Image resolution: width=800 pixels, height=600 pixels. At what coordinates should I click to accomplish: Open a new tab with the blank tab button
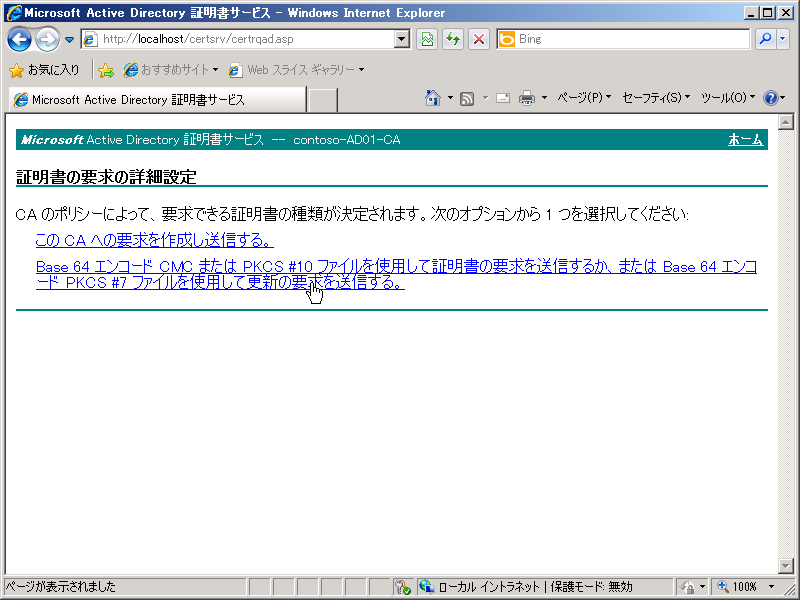click(322, 99)
